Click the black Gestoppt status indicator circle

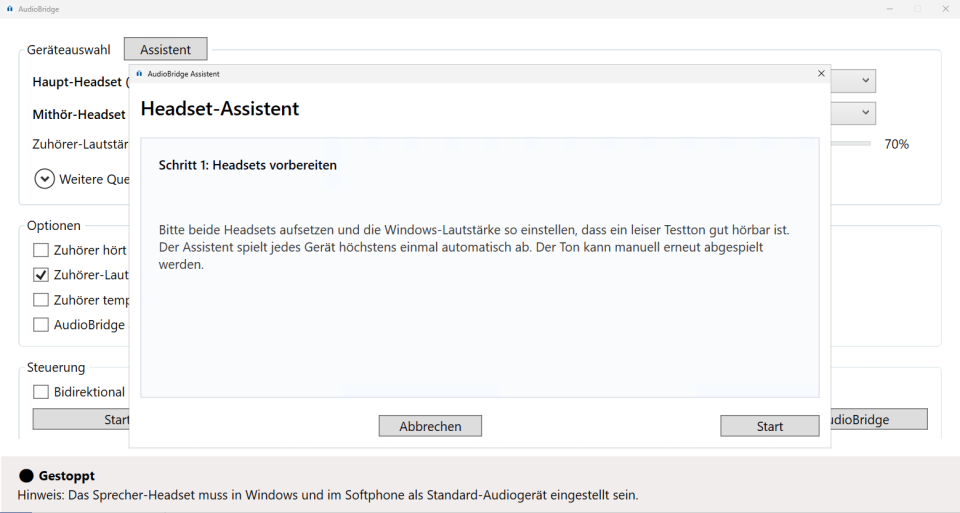[26, 476]
